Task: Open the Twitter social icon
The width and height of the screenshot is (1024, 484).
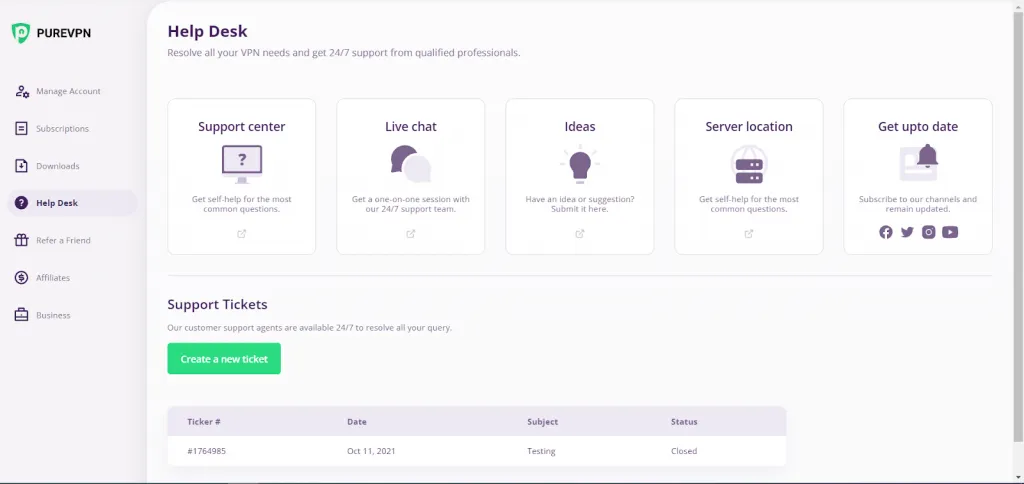Action: pos(907,232)
